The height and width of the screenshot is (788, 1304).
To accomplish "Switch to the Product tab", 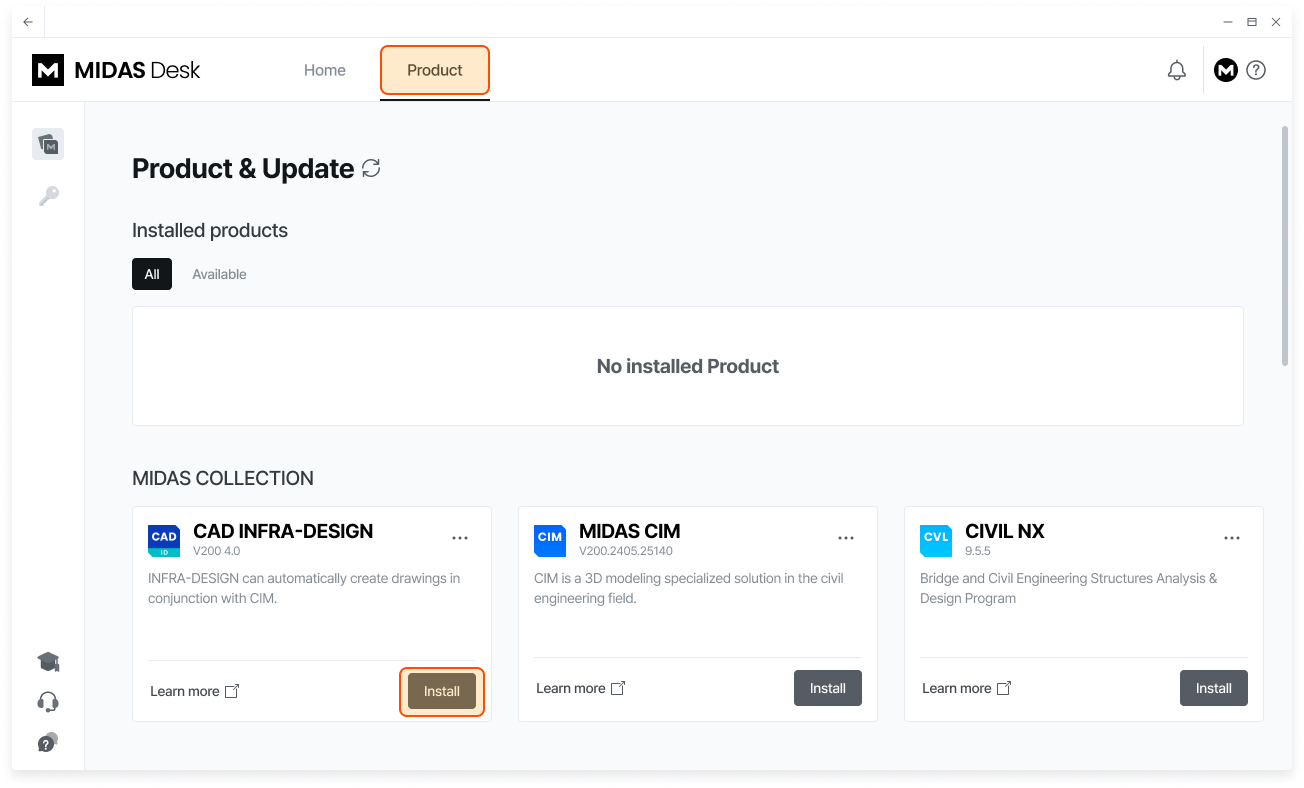I will [435, 70].
